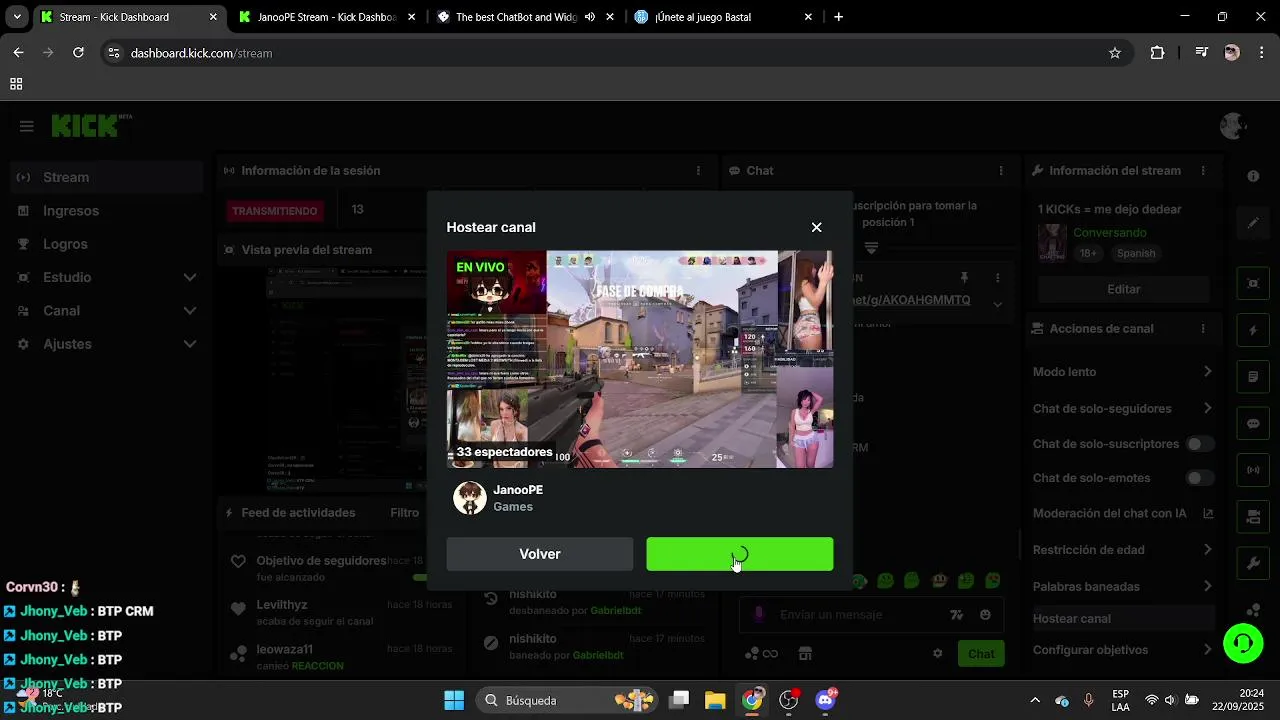Screen dimensions: 1280x720
Task: Open Moderación del chat con IA link
Action: tap(1123, 513)
